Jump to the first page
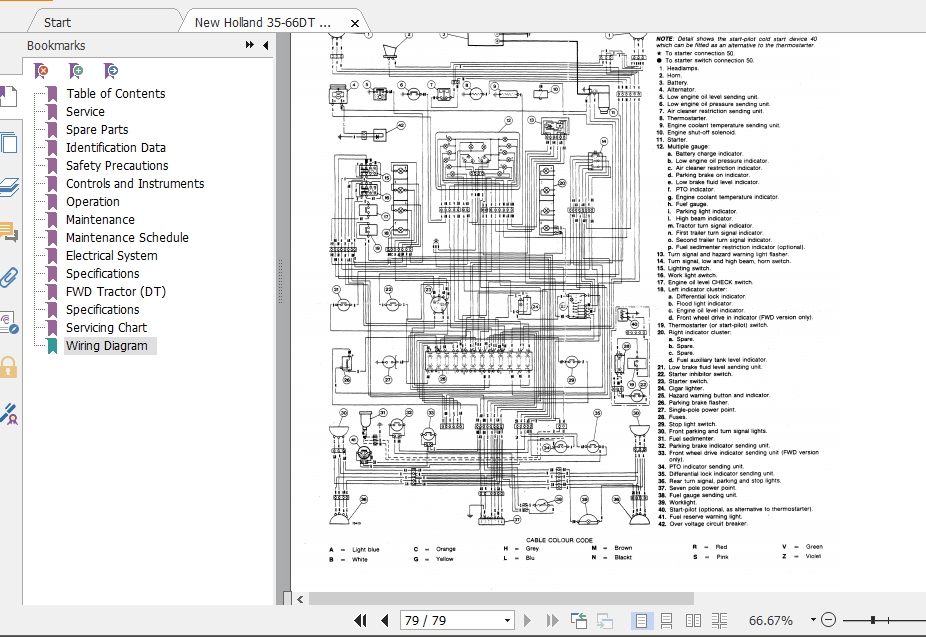The image size is (926, 637). [362, 620]
